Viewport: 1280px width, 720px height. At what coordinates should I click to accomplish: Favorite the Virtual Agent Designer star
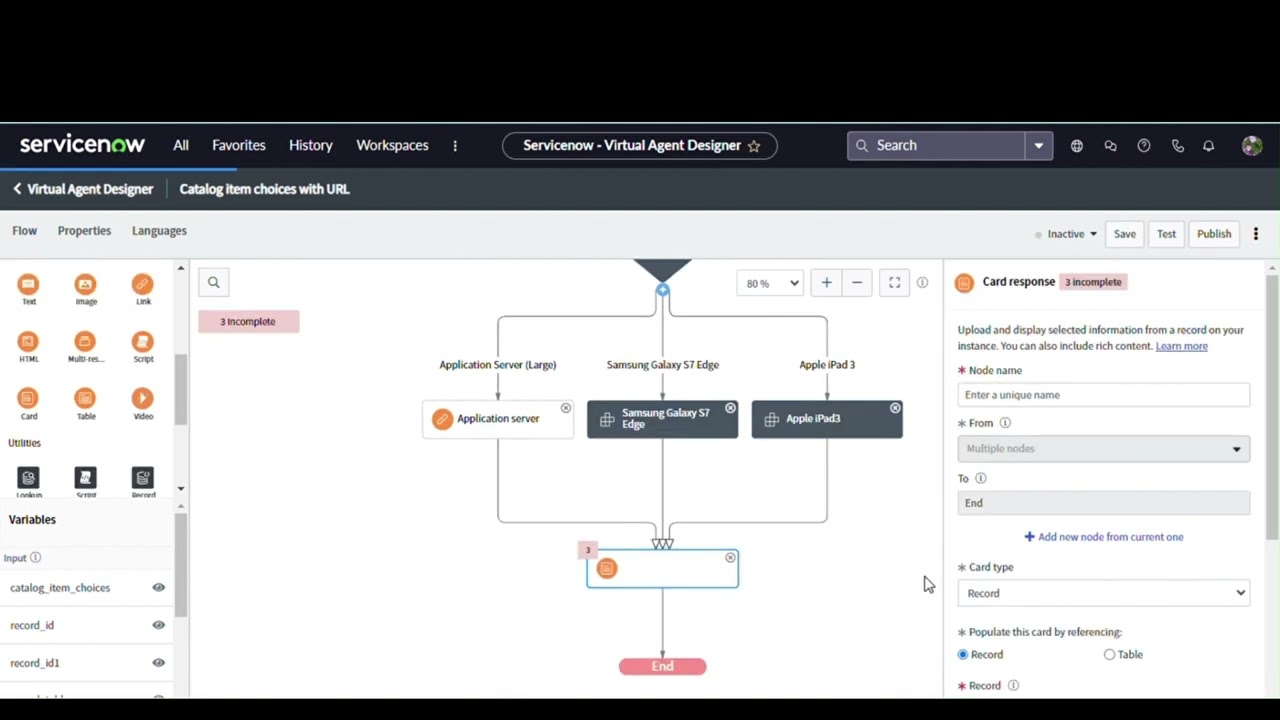tap(754, 146)
